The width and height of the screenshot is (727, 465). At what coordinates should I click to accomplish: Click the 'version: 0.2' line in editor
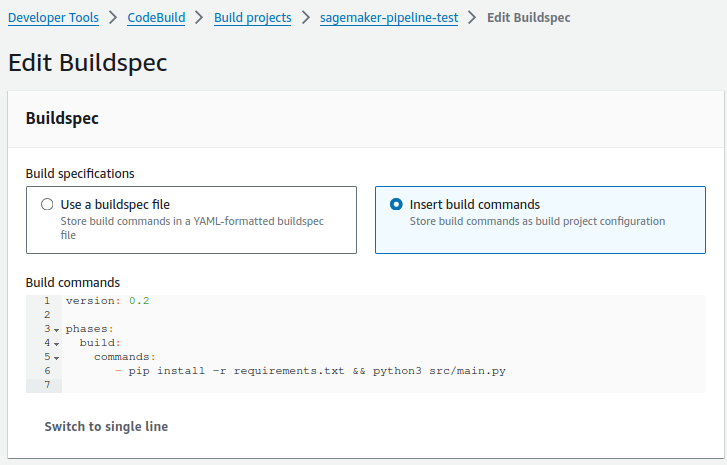(x=107, y=301)
